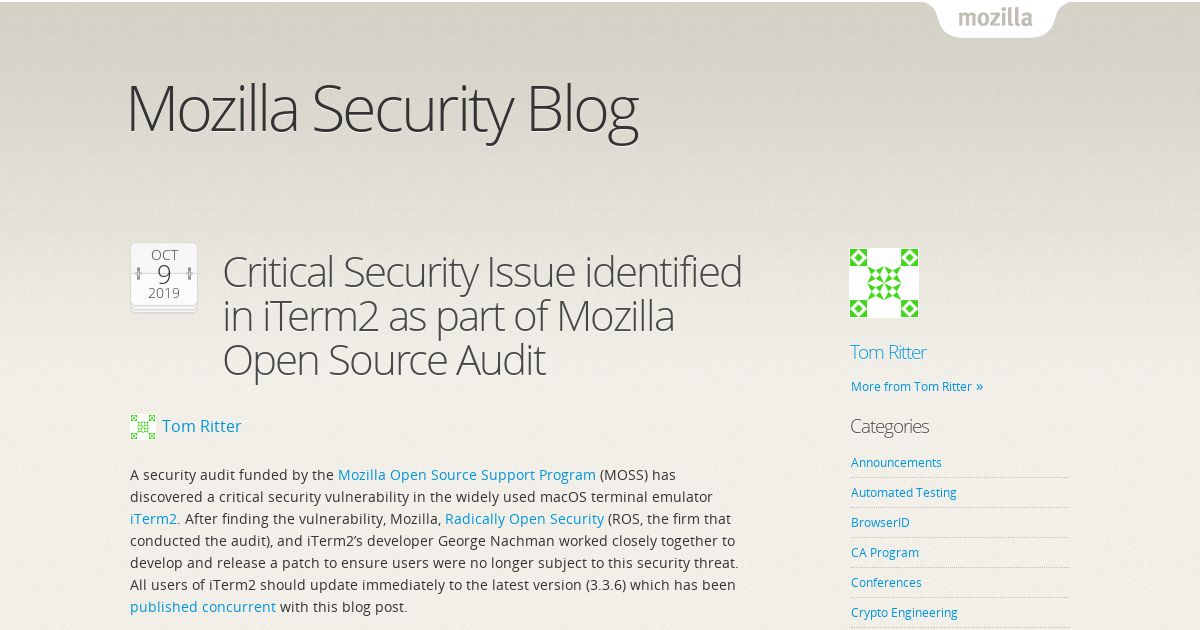1200x630 pixels.
Task: Open the Mozilla Security Blog home title
Action: [x=382, y=109]
